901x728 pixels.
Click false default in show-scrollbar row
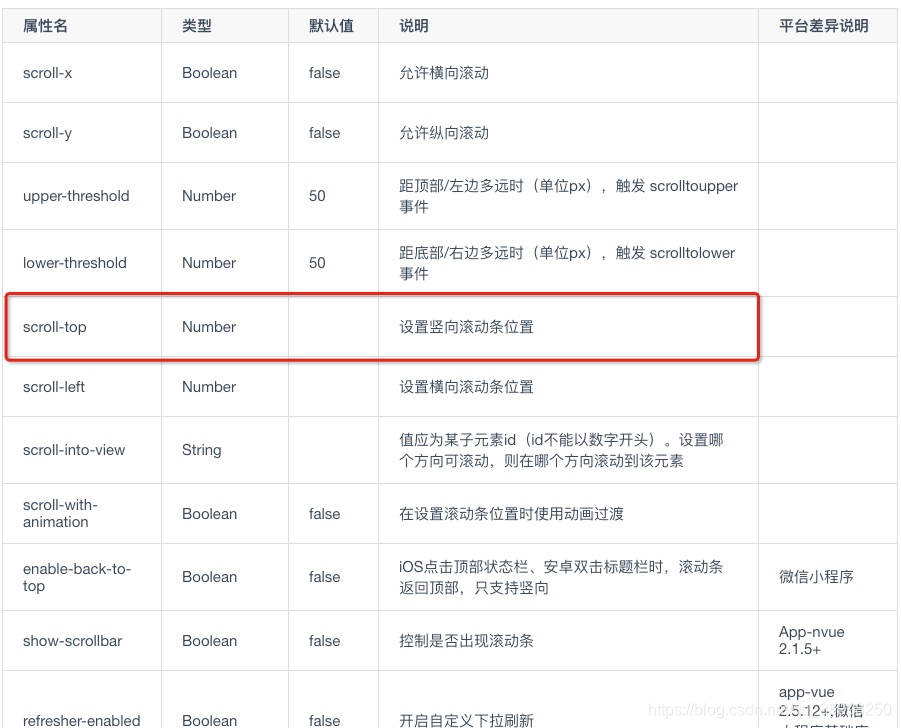pyautogui.click(x=325, y=641)
